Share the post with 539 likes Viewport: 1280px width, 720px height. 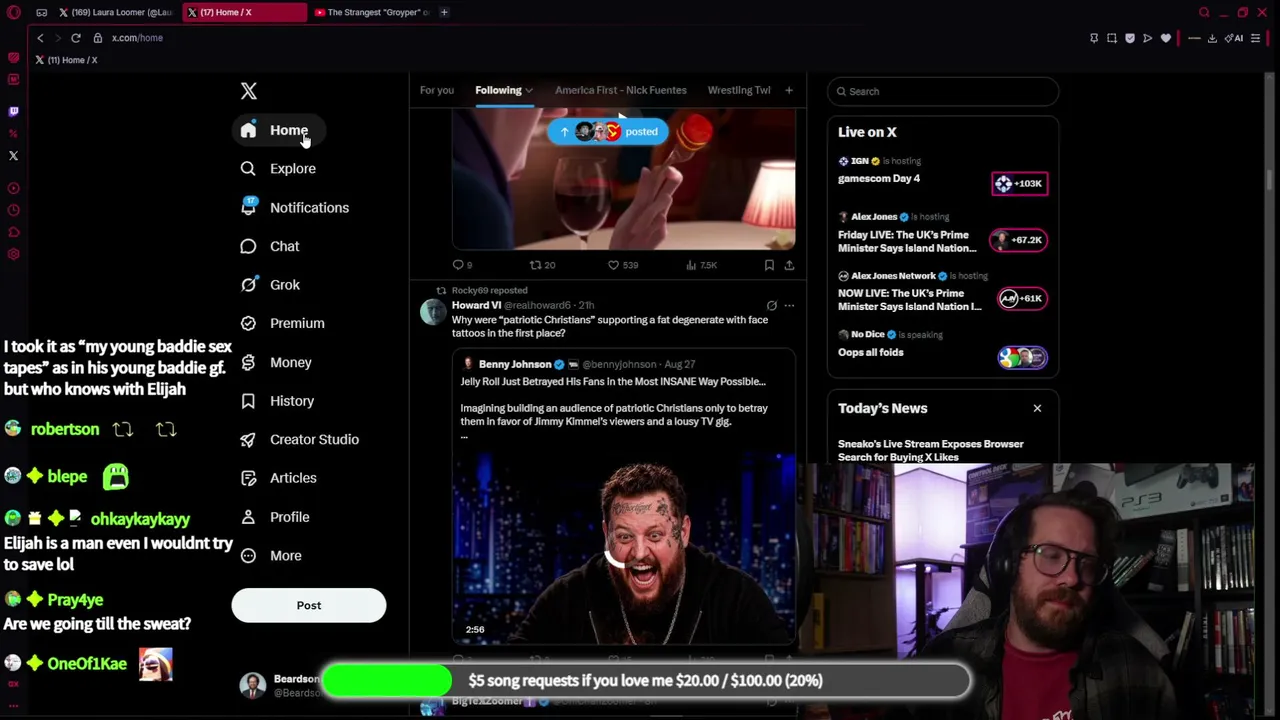click(x=789, y=265)
